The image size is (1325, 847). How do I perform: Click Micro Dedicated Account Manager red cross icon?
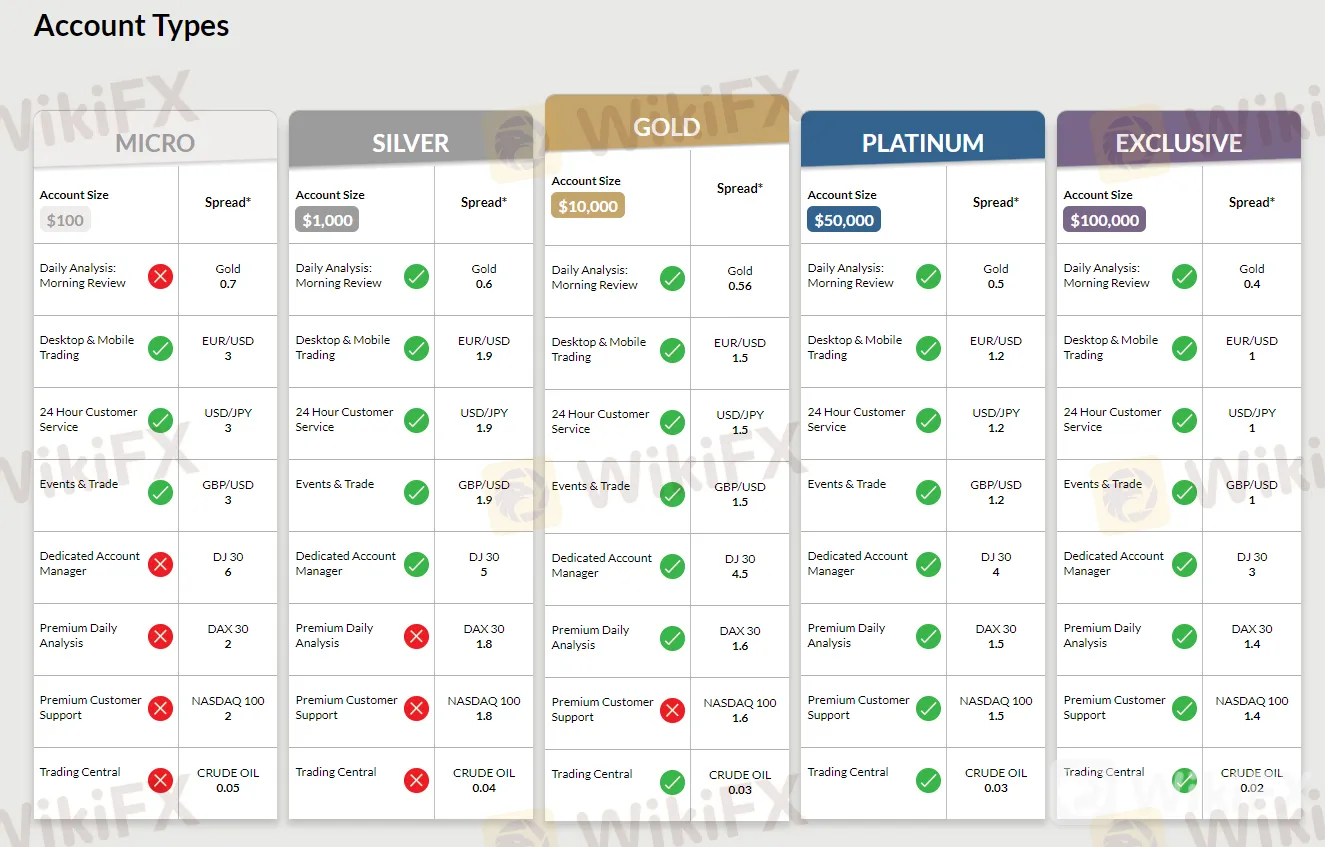click(x=160, y=564)
